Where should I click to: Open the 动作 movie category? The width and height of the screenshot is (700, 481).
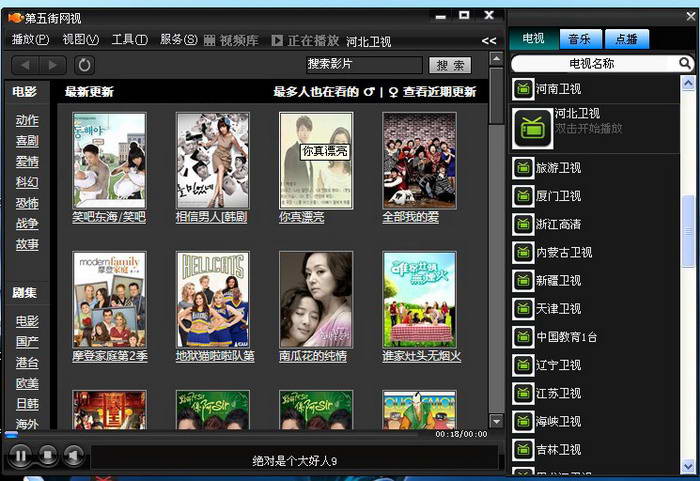27,120
